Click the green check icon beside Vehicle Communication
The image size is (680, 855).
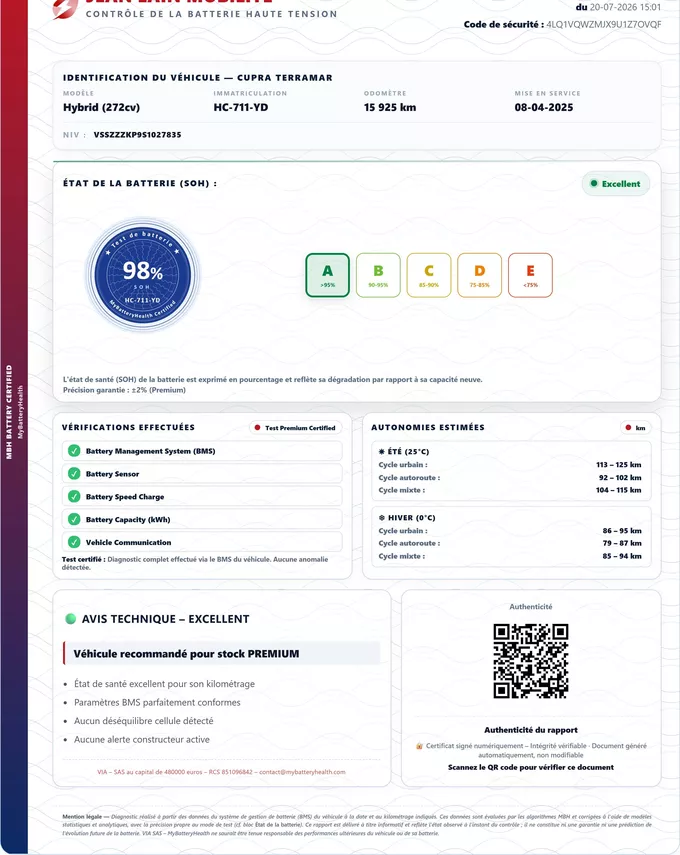click(x=74, y=543)
